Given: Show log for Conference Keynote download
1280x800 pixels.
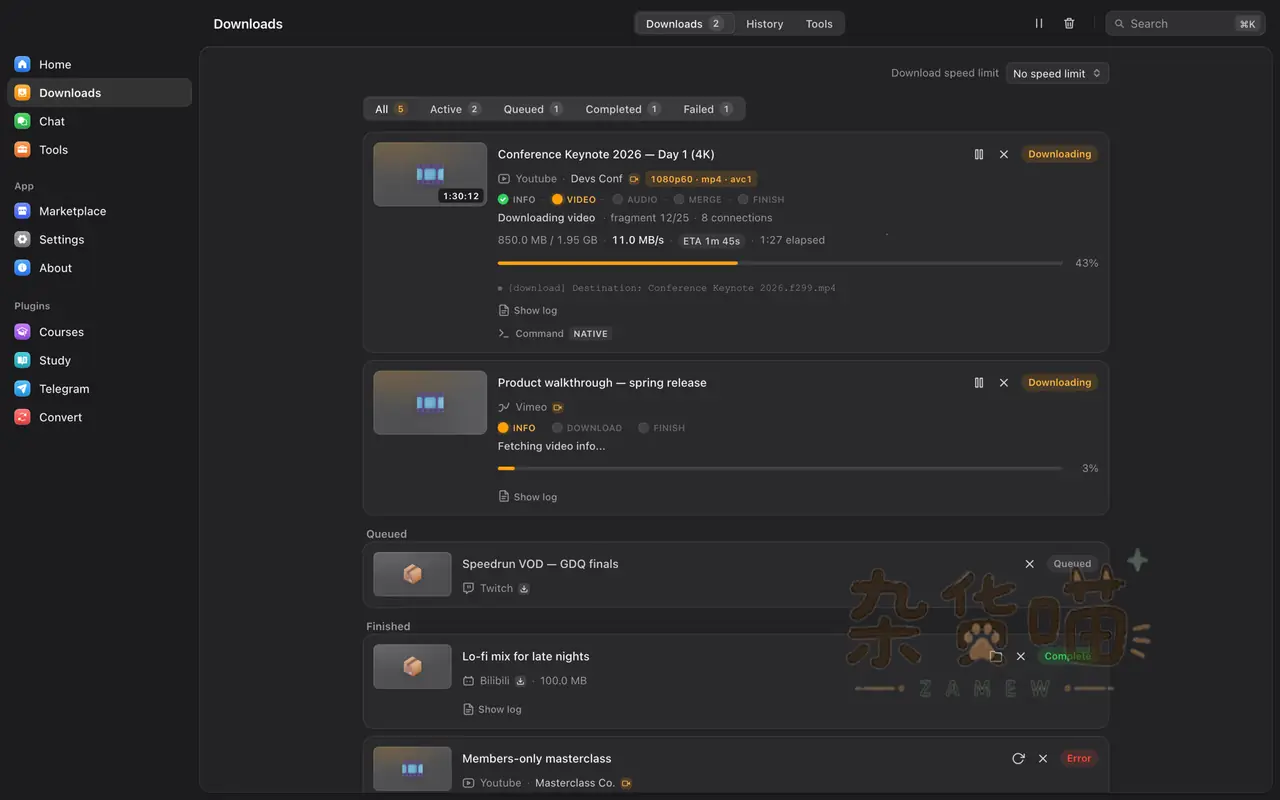Looking at the screenshot, I should 528,311.
